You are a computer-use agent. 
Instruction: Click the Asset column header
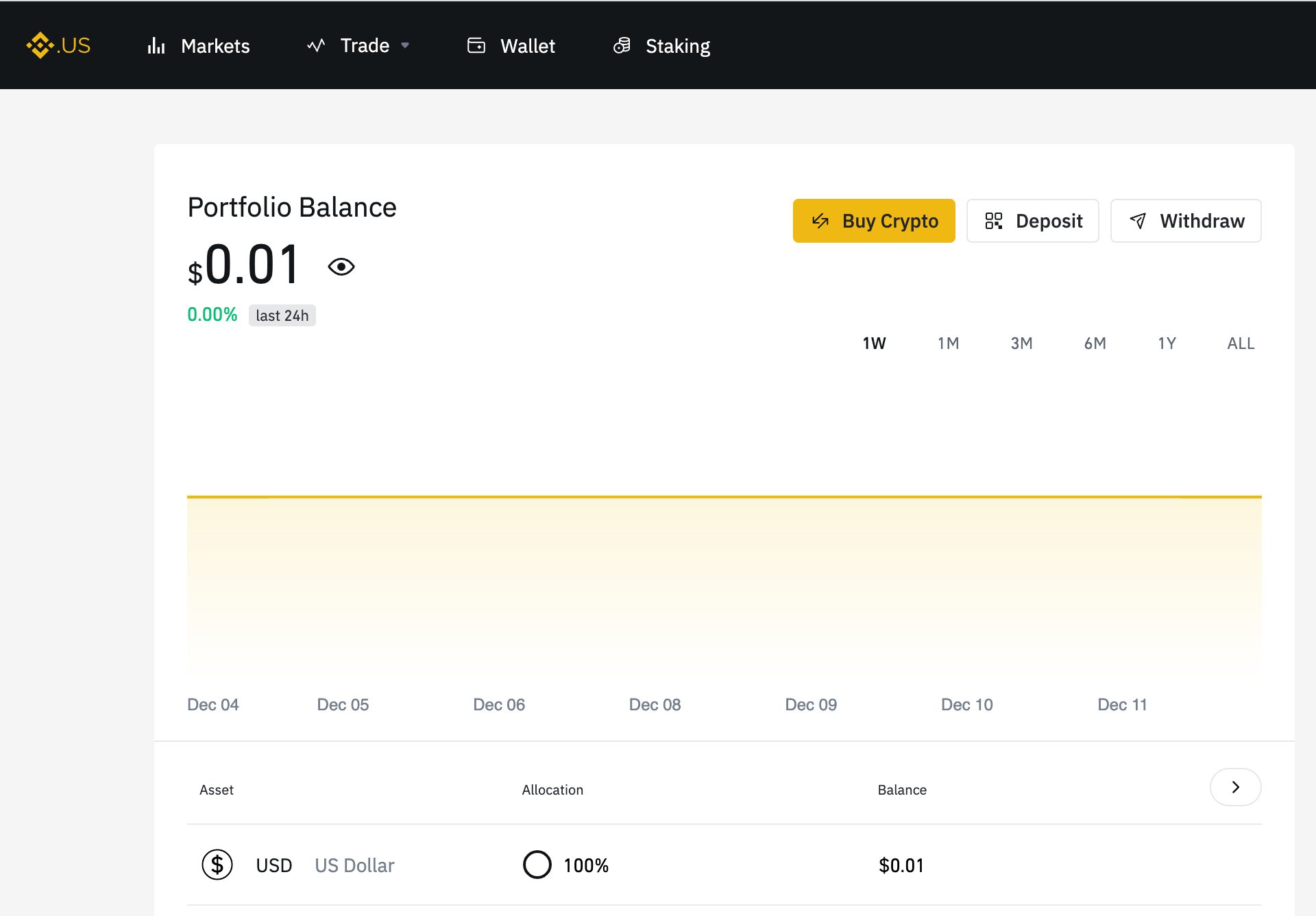[217, 790]
